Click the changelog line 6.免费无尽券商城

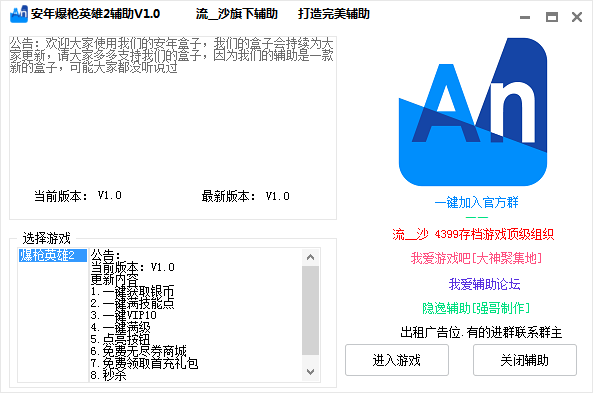[138, 351]
